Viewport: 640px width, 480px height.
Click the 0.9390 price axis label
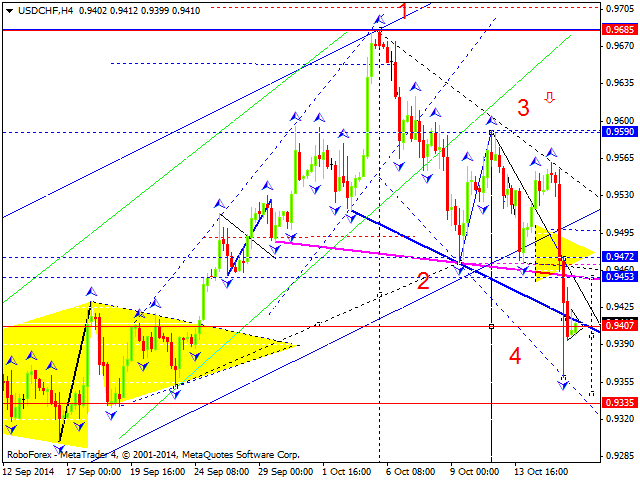pos(620,344)
